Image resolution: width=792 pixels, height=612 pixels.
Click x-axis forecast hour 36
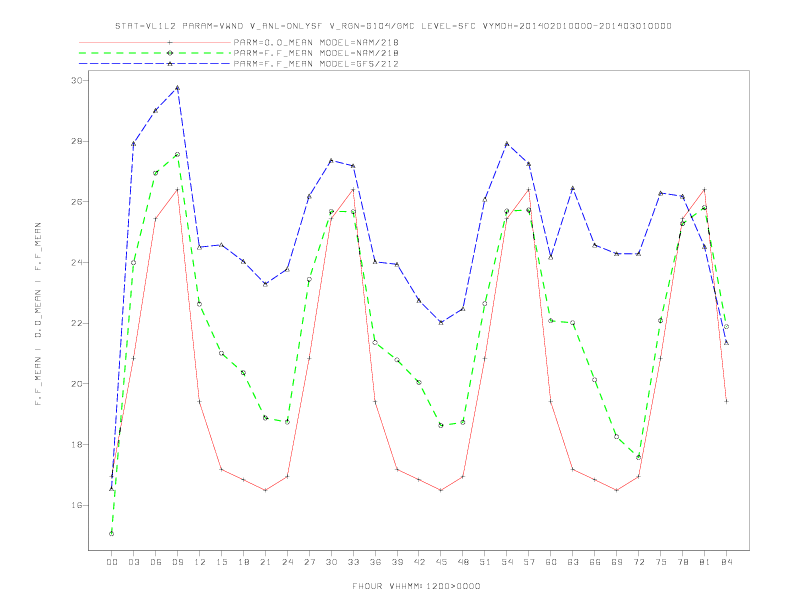pyautogui.click(x=375, y=562)
